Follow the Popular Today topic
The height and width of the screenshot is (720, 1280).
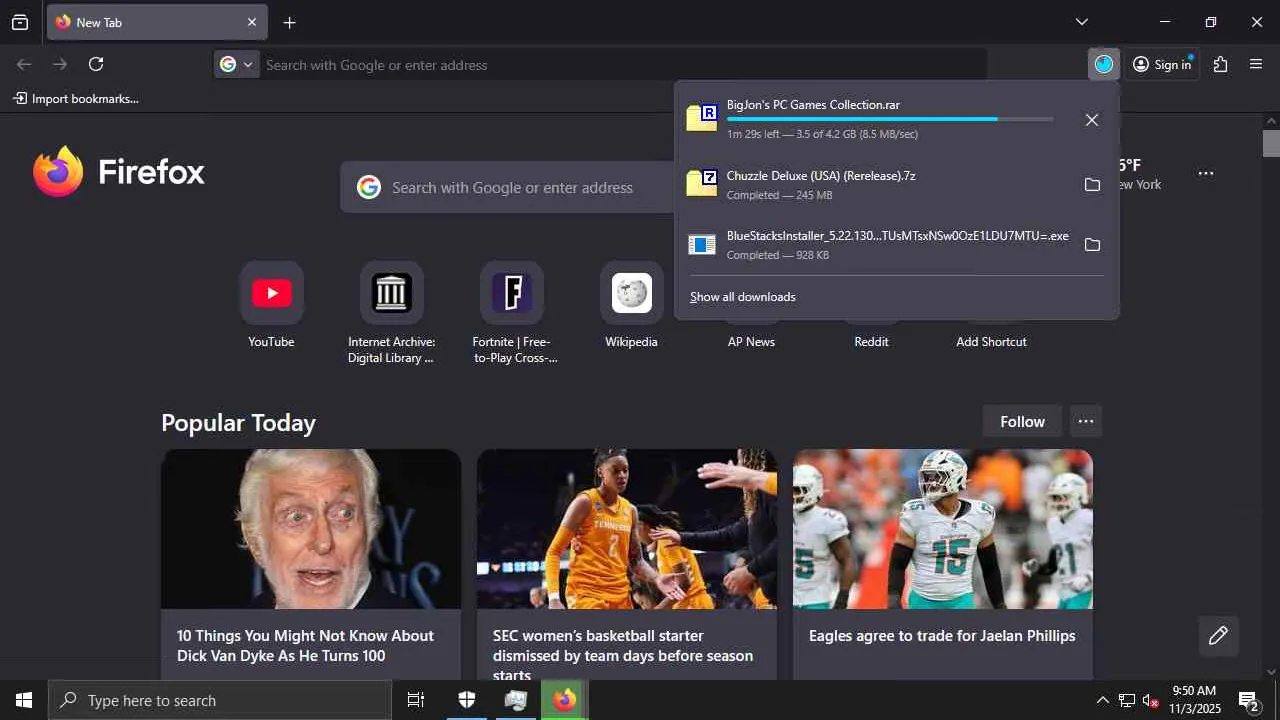tap(1022, 421)
